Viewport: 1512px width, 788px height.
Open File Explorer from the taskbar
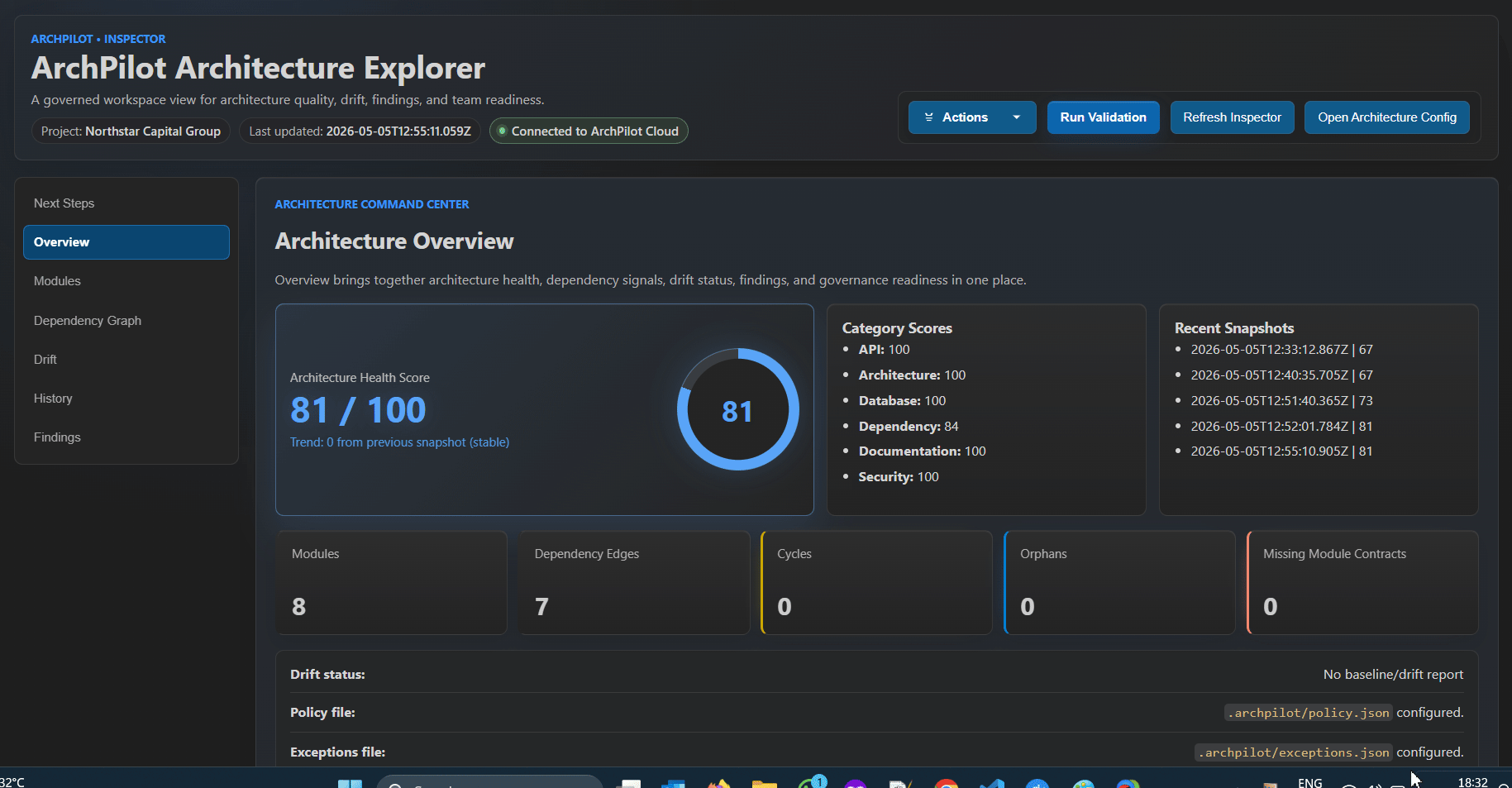pyautogui.click(x=764, y=784)
